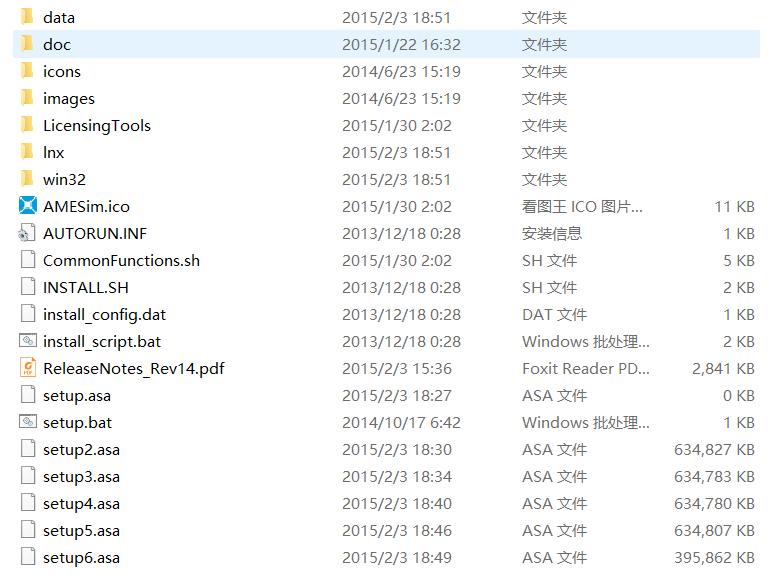The image size is (776, 582).
Task: Click the doc folder icon
Action: (28, 44)
